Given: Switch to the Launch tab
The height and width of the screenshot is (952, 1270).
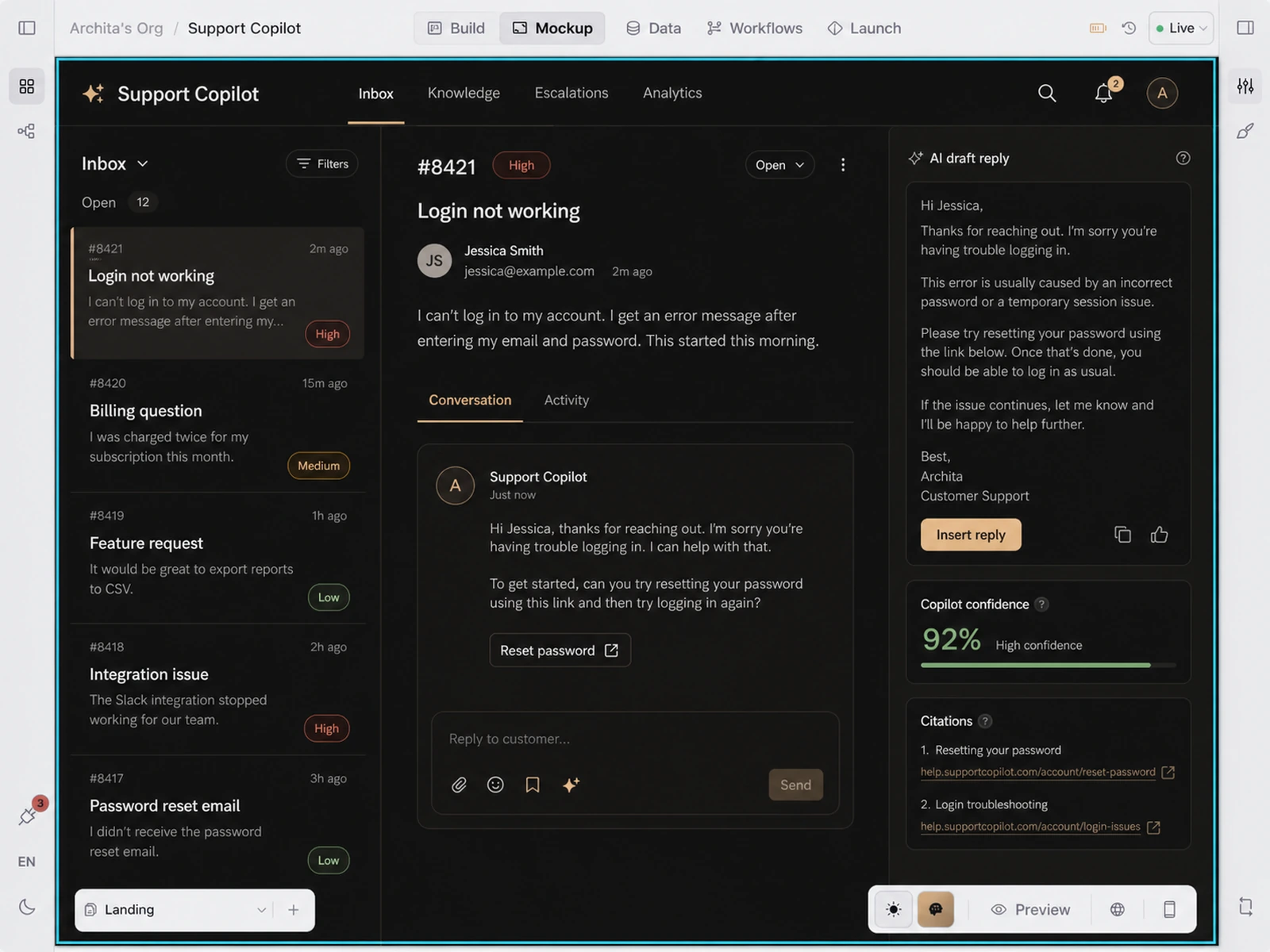Looking at the screenshot, I should point(864,28).
